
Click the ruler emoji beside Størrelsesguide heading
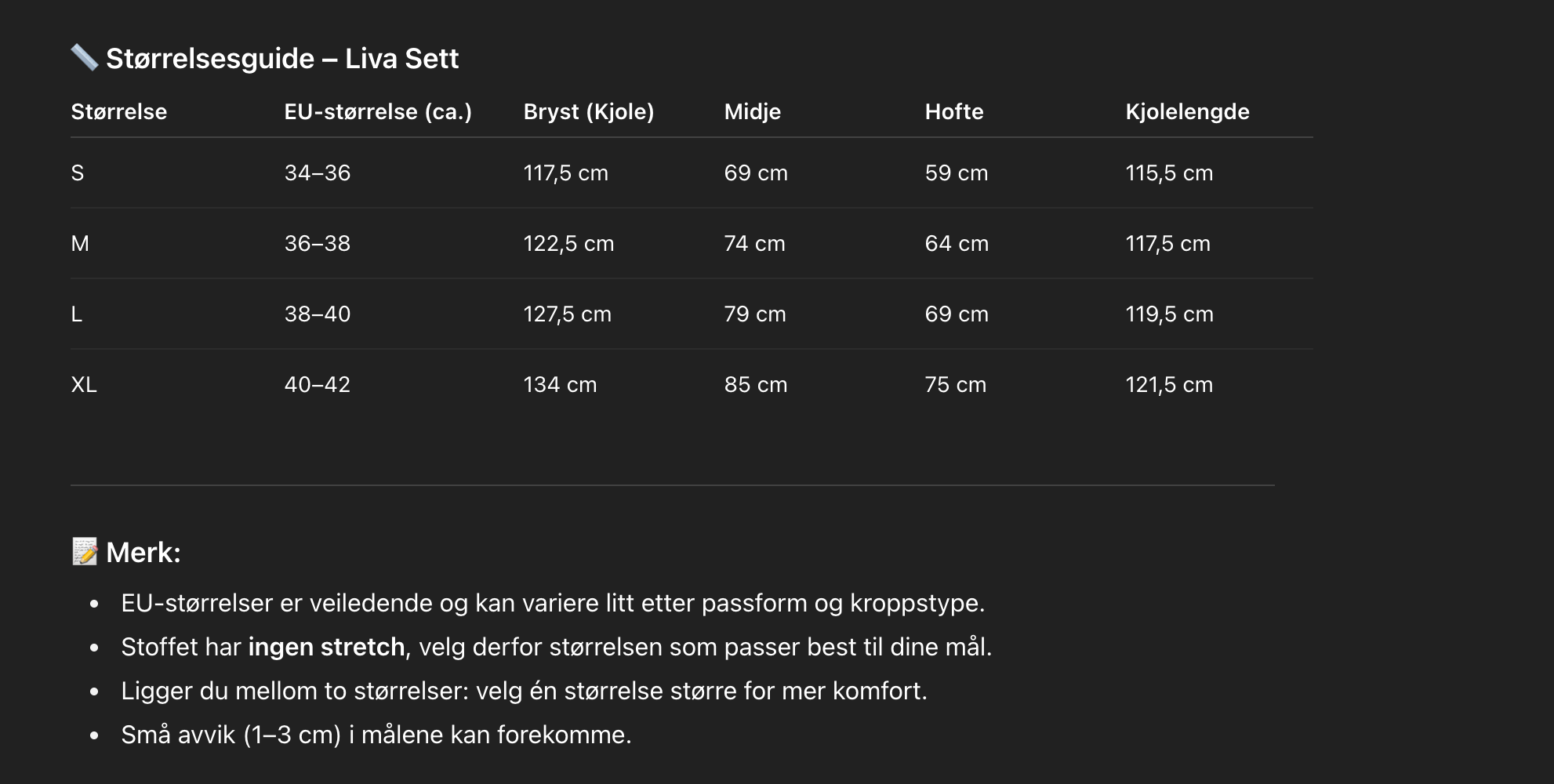click(x=84, y=58)
